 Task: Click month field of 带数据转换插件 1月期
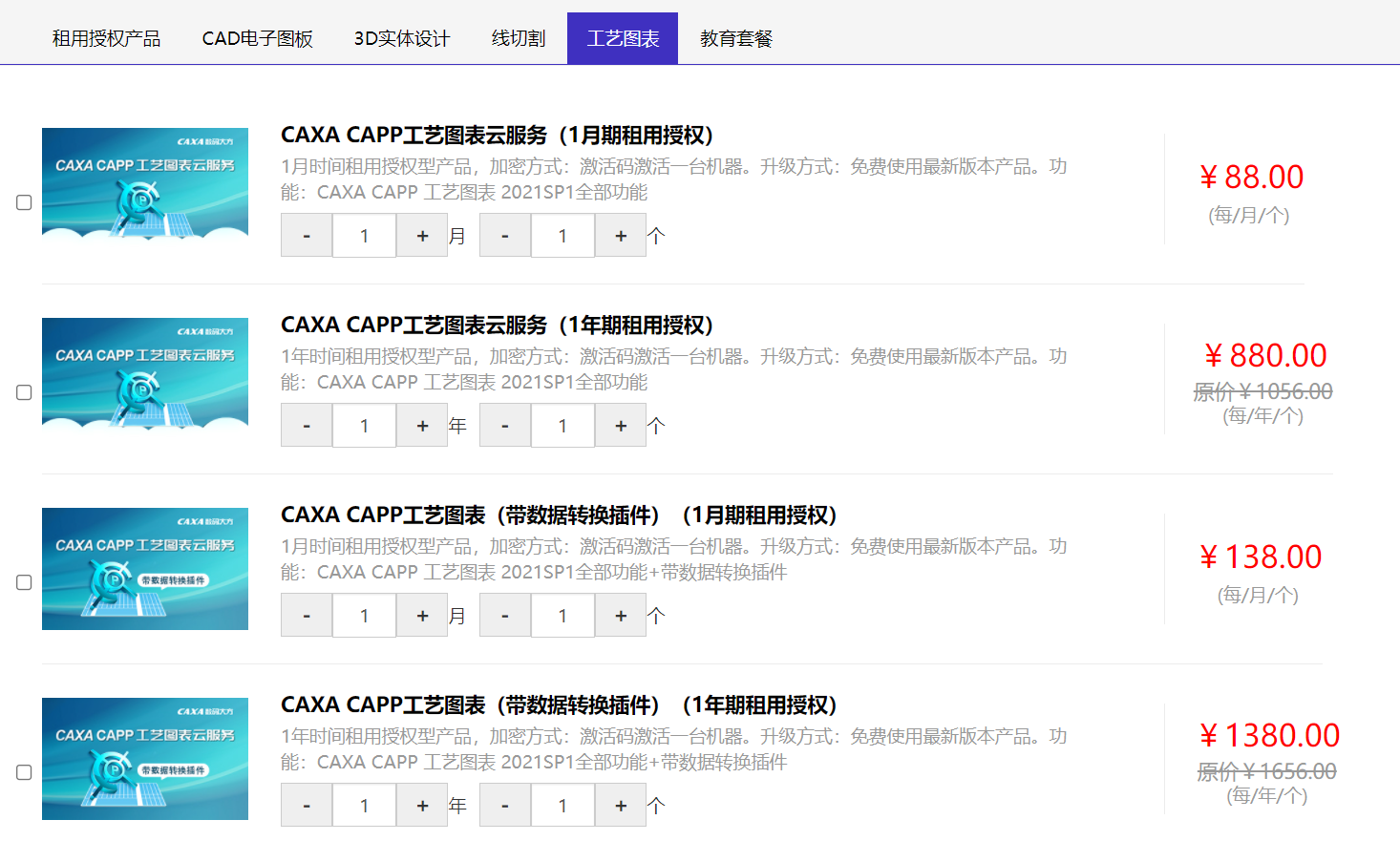pyautogui.click(x=364, y=616)
